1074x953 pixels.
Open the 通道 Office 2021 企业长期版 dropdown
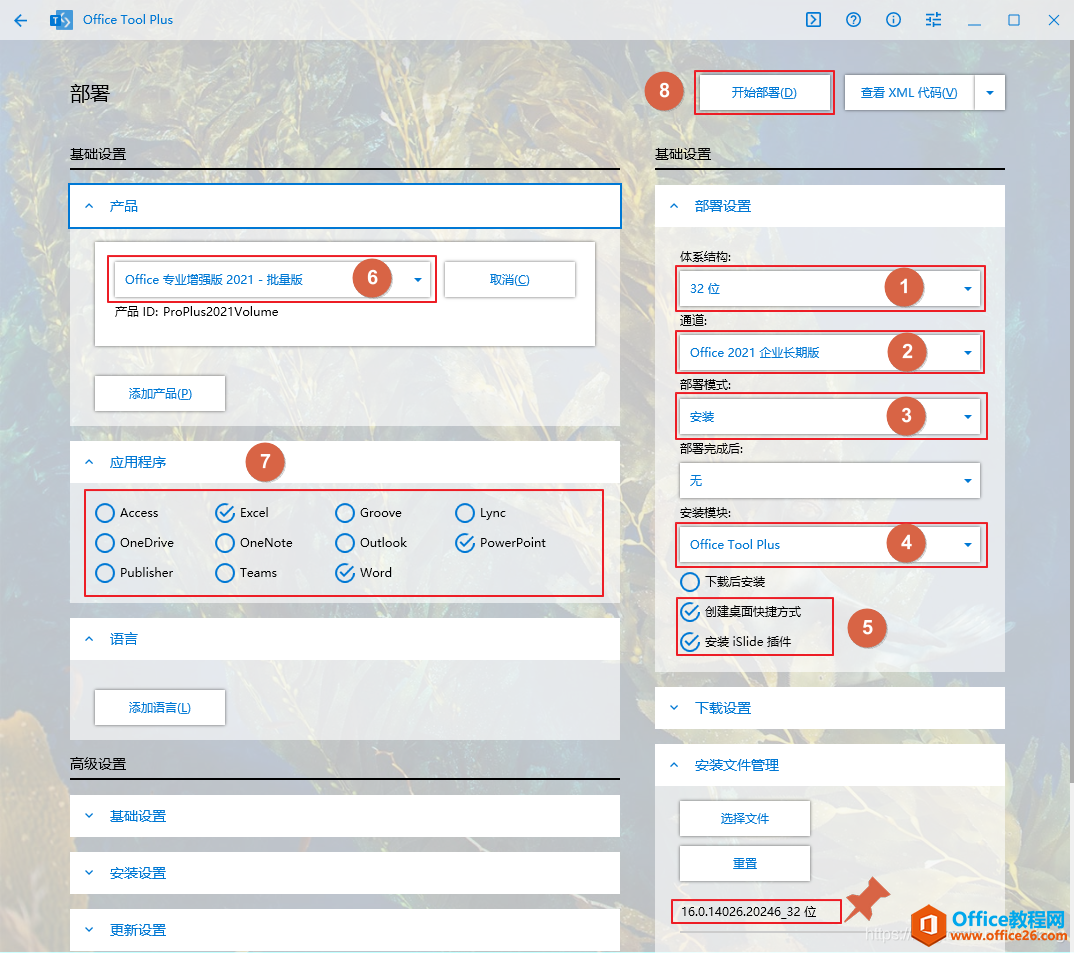pyautogui.click(x=829, y=353)
